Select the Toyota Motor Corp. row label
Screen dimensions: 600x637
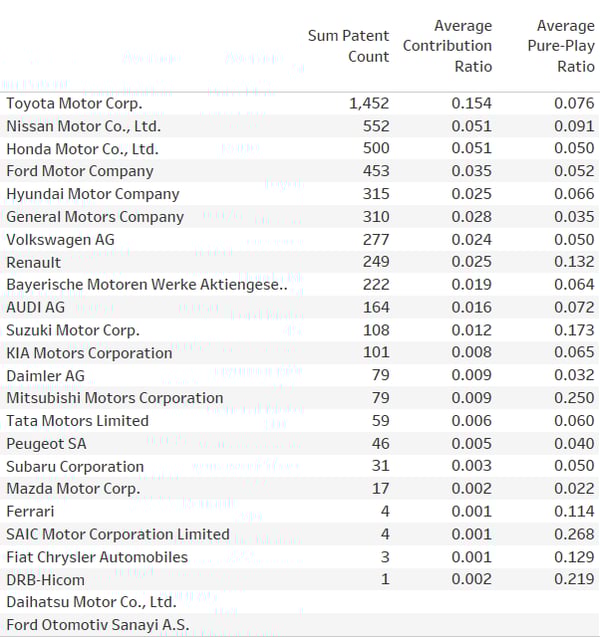coord(74,103)
